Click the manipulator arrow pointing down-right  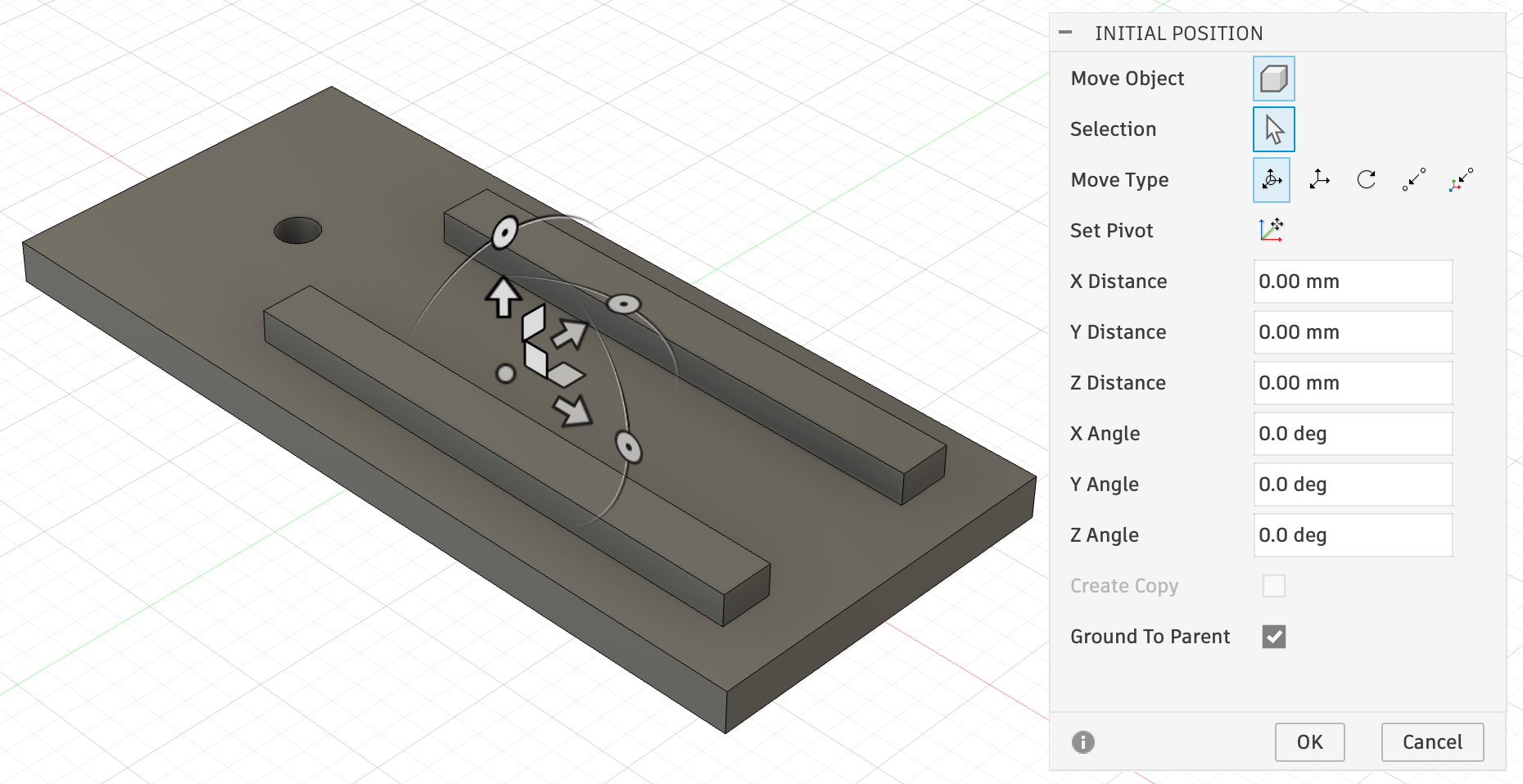(x=572, y=410)
